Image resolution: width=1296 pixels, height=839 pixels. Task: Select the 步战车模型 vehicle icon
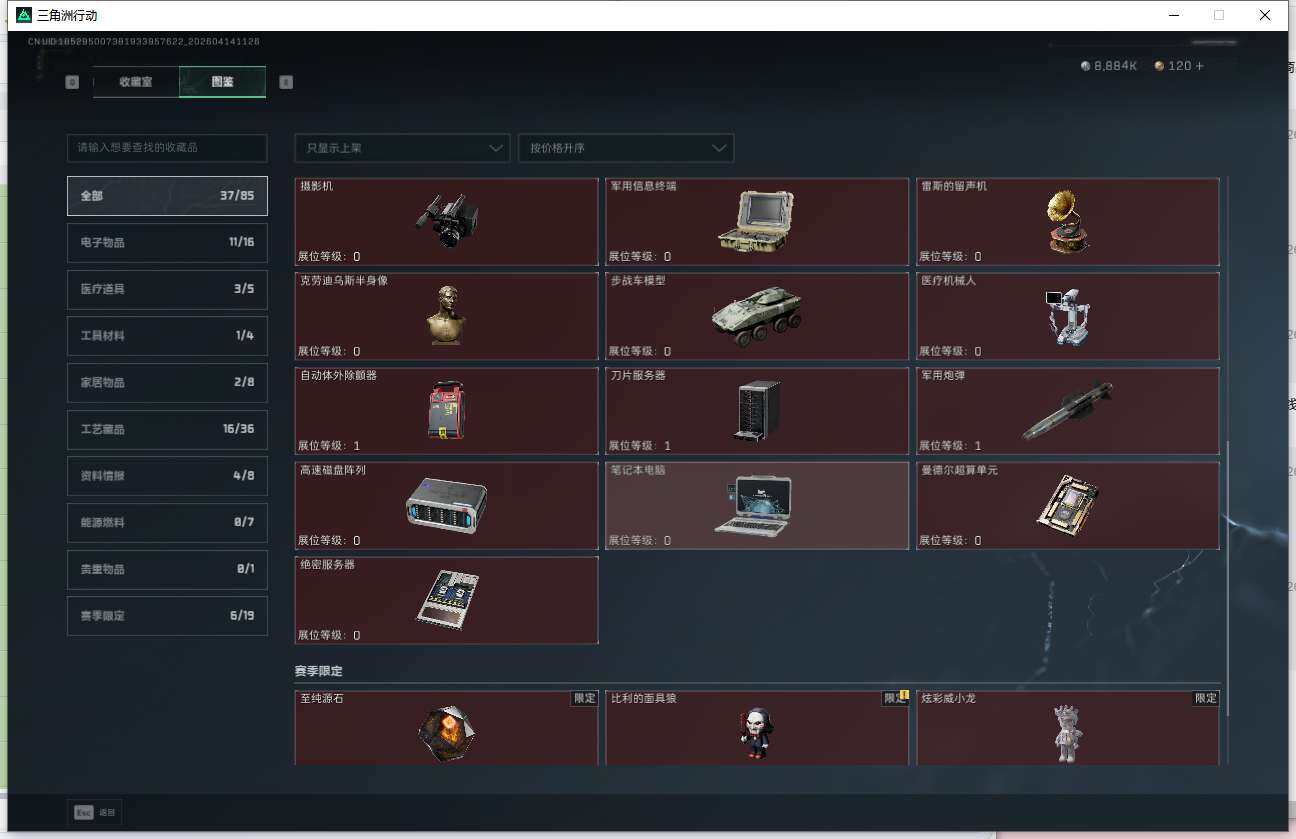[756, 316]
